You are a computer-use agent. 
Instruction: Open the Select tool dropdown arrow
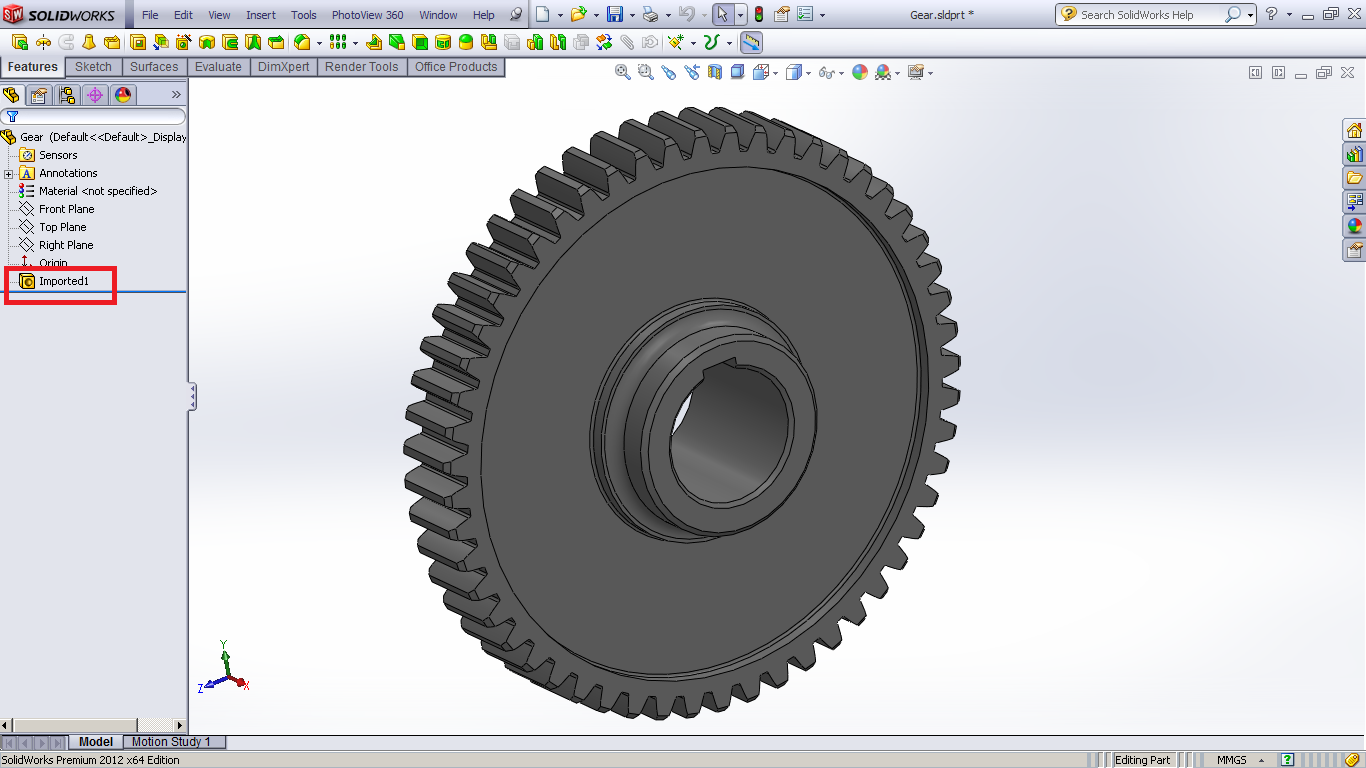[741, 15]
